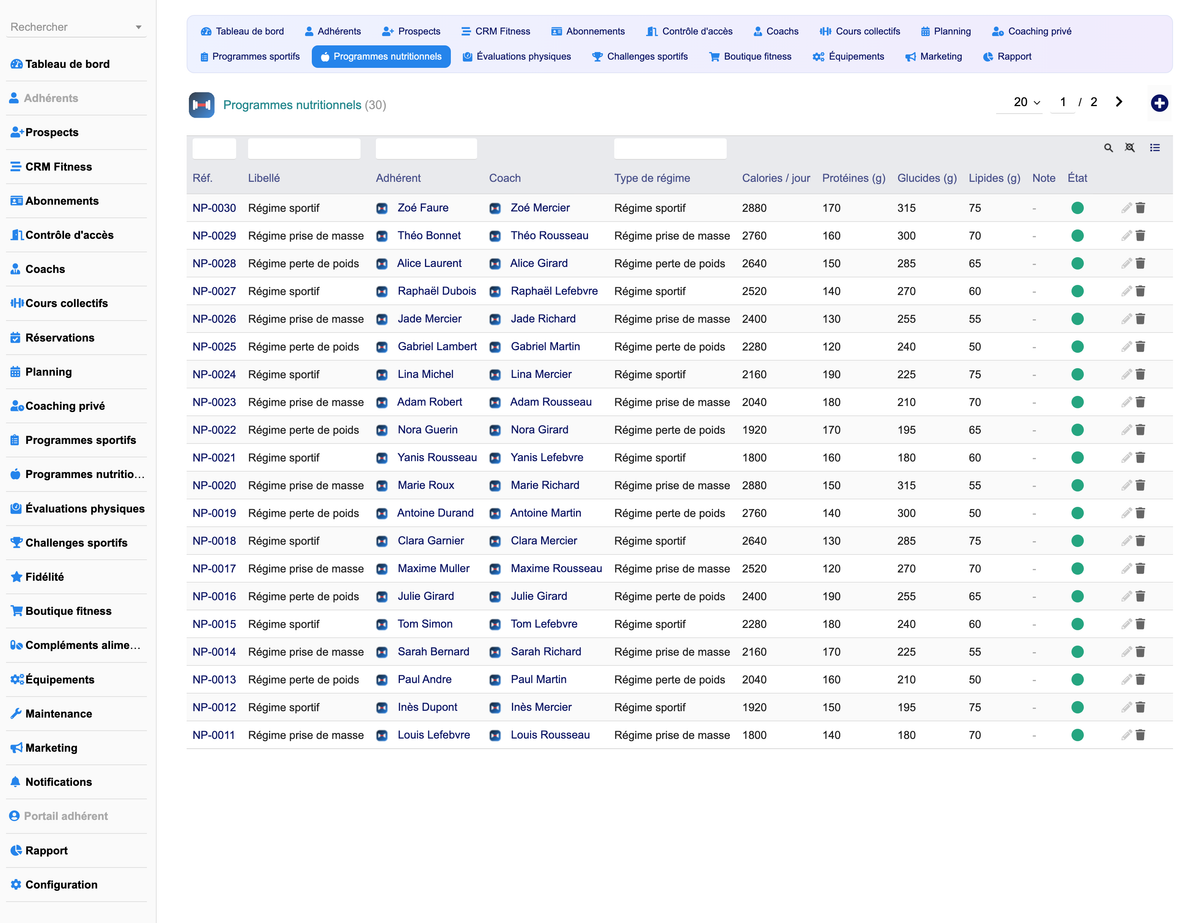Toggle green status dot for NP-0026
The image size is (1200, 923).
click(1077, 319)
